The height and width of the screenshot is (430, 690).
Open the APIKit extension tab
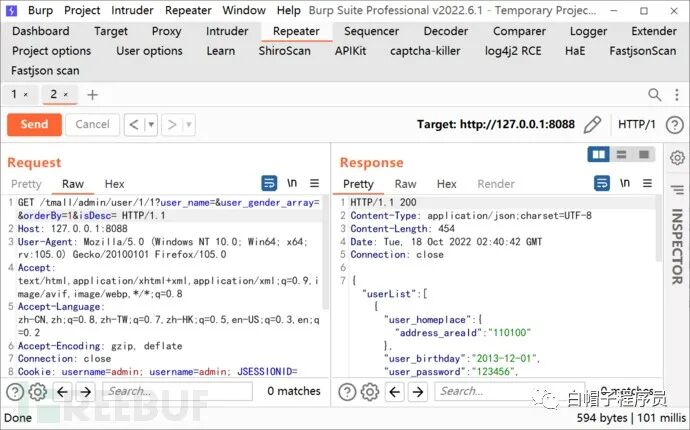(x=350, y=51)
